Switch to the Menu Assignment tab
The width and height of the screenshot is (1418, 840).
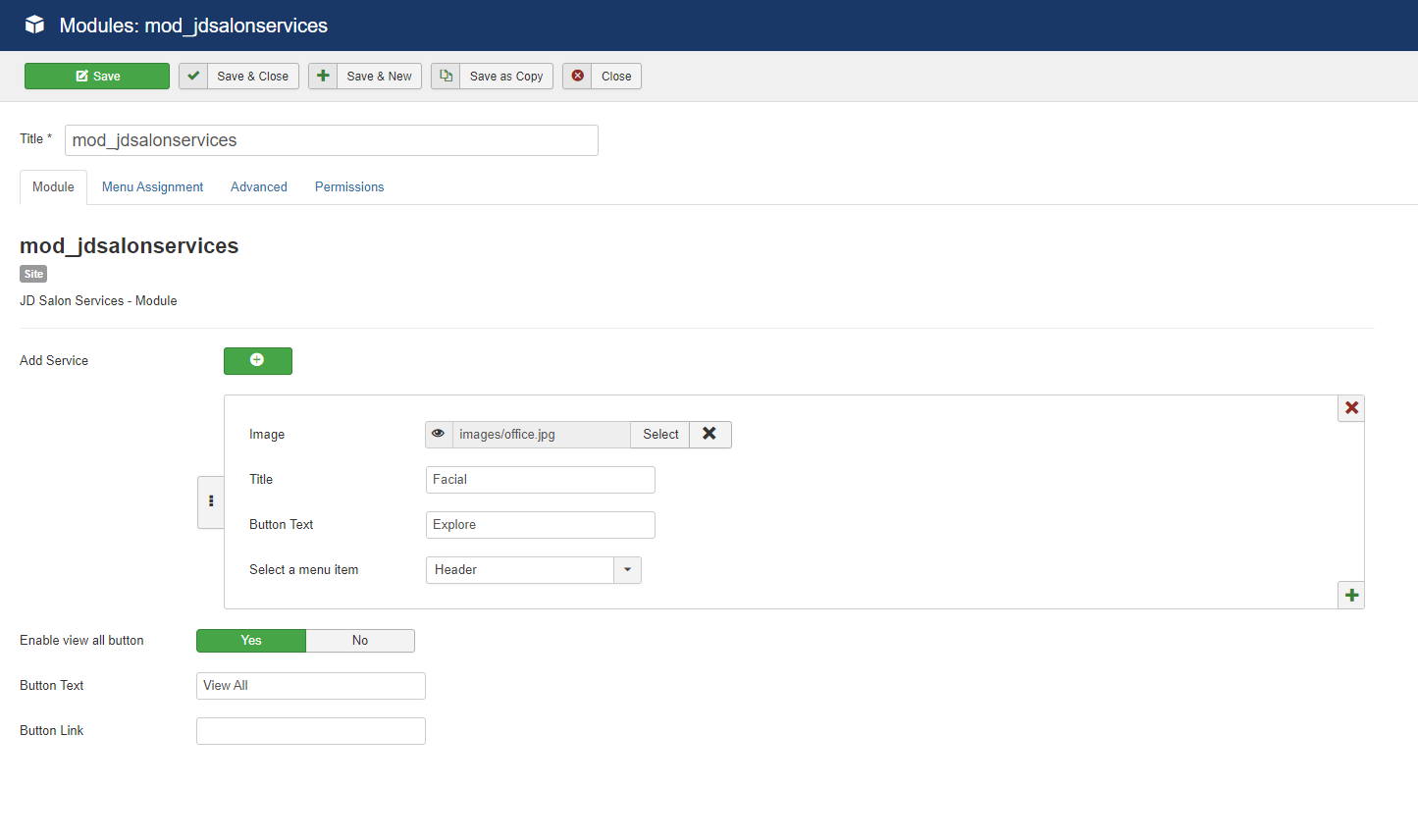[152, 186]
